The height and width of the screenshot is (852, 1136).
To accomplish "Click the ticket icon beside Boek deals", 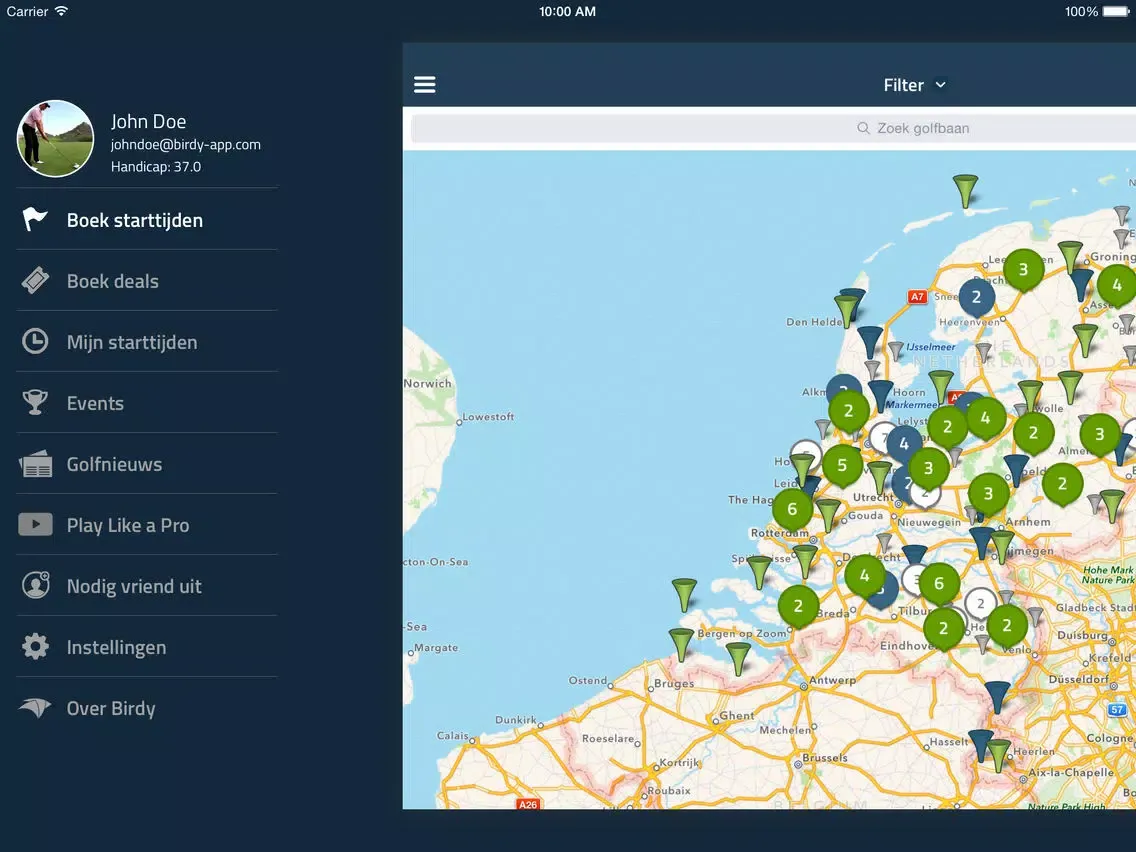I will (x=35, y=280).
